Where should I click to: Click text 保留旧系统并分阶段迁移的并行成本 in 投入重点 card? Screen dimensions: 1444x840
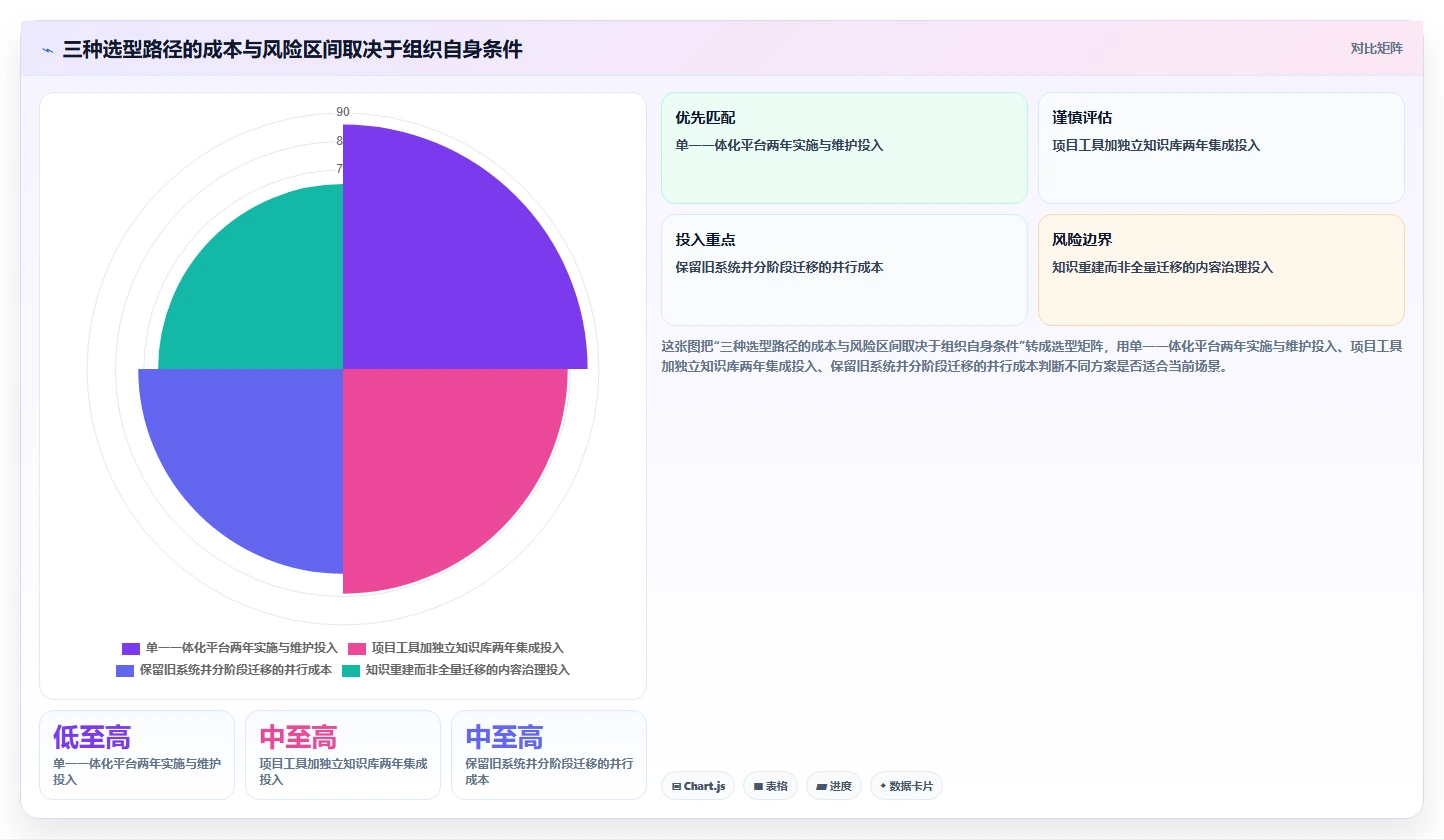click(780, 268)
